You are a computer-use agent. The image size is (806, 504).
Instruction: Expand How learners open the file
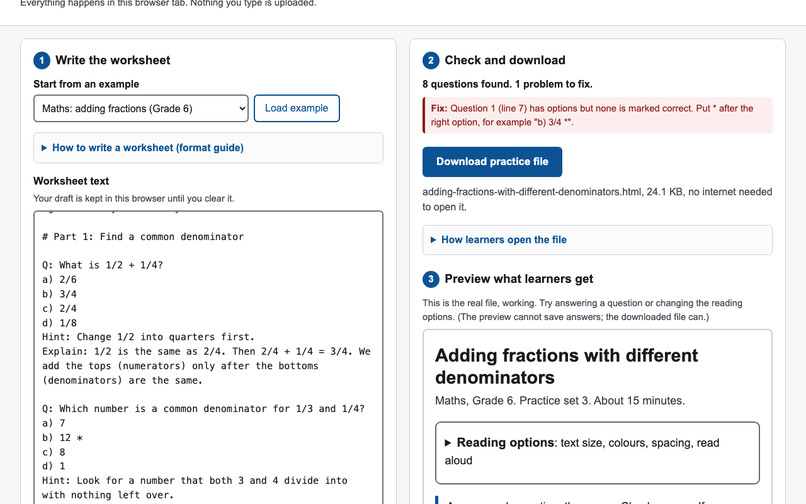(x=597, y=240)
